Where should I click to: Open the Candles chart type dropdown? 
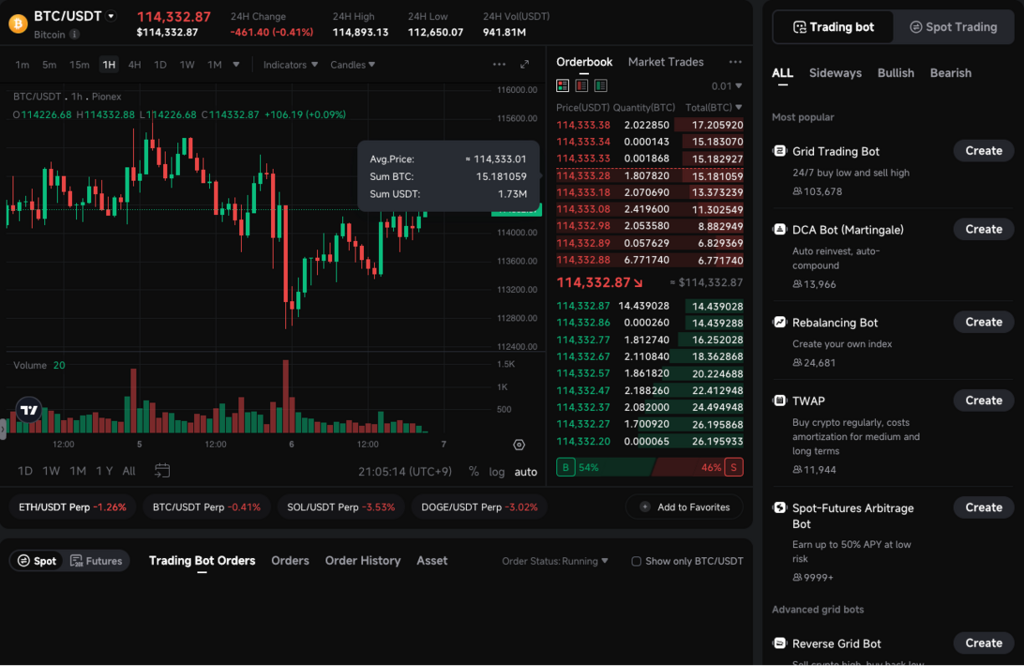click(x=353, y=65)
